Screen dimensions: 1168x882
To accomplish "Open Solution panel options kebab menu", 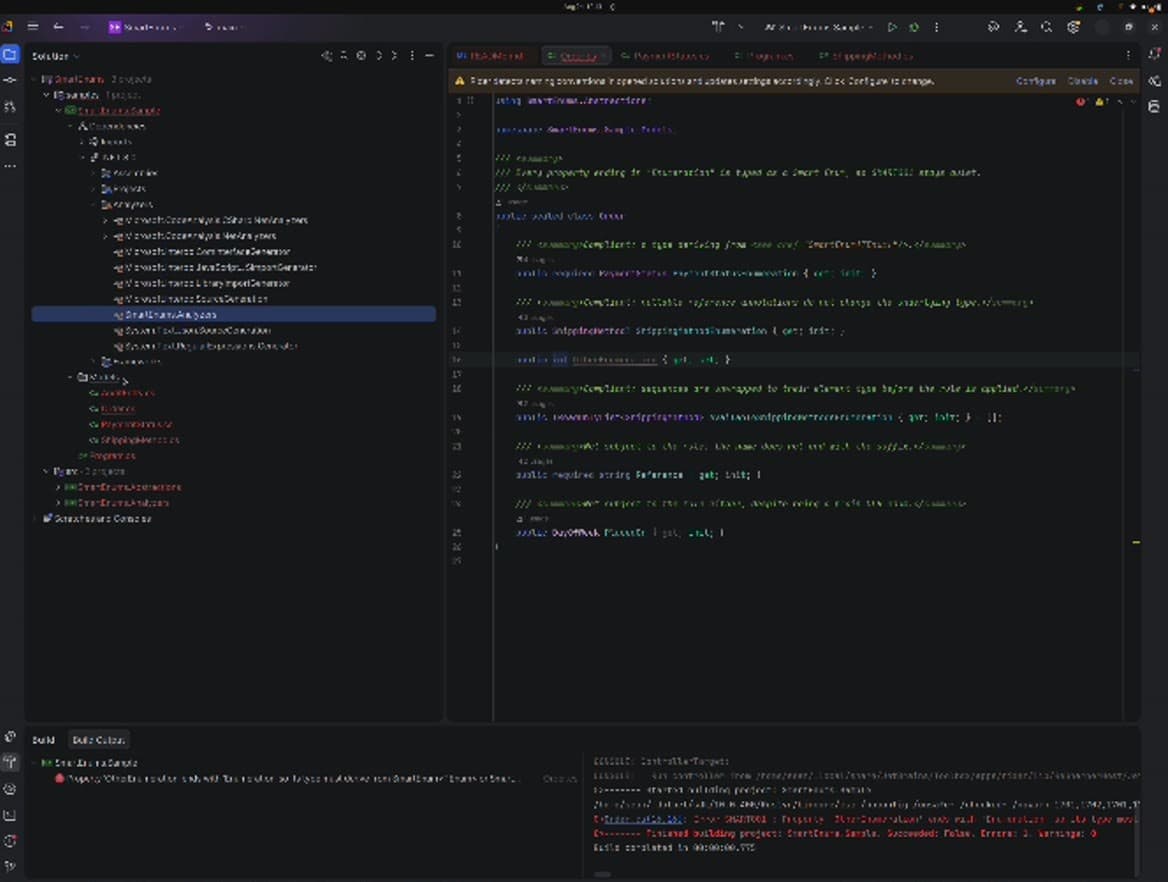I will [412, 56].
